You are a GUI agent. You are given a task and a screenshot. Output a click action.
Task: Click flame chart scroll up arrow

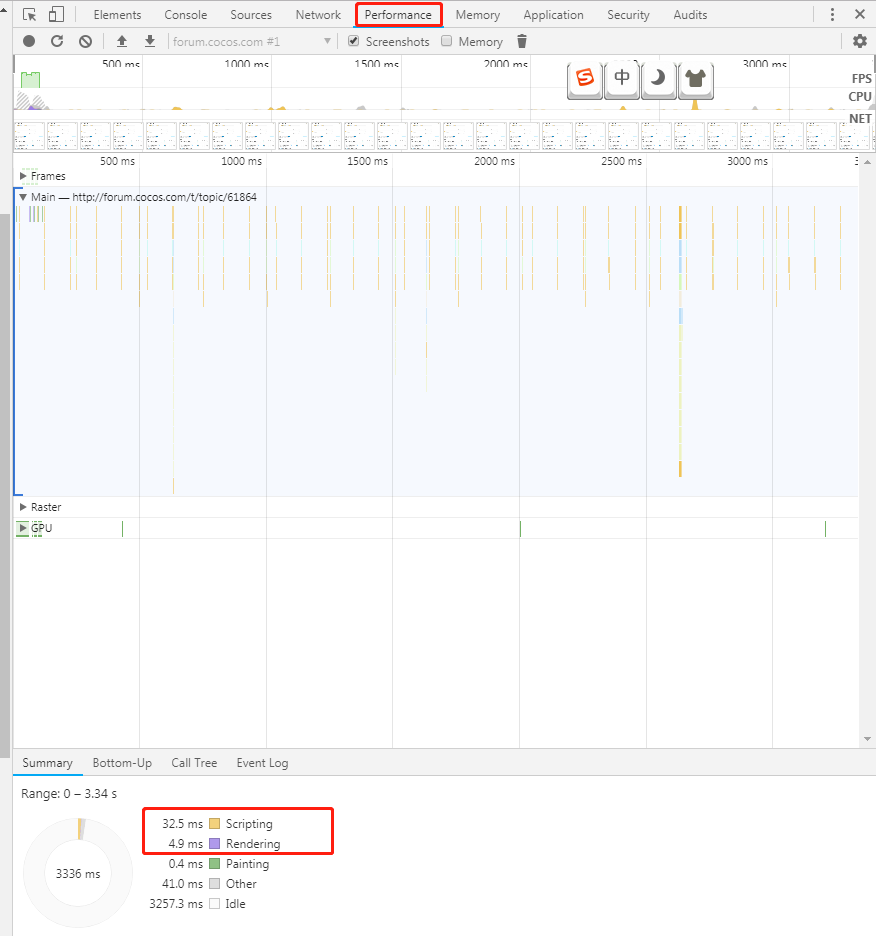tap(867, 162)
